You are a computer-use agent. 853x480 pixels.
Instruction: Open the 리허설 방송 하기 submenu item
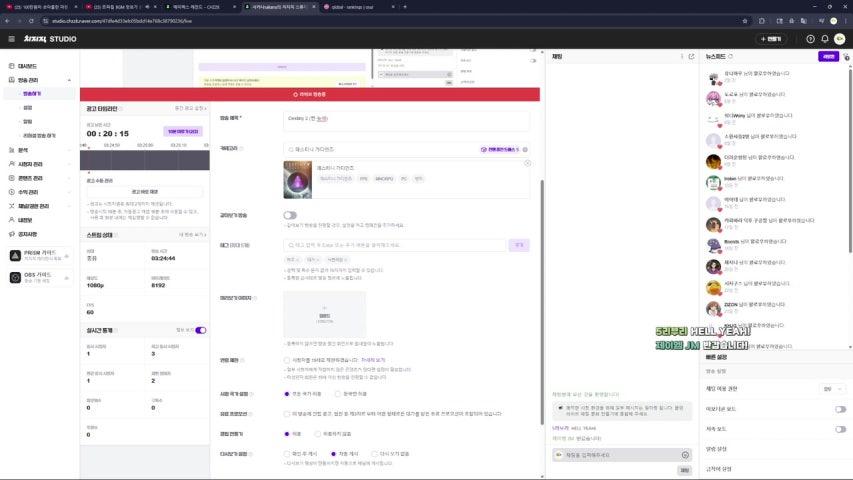point(39,136)
